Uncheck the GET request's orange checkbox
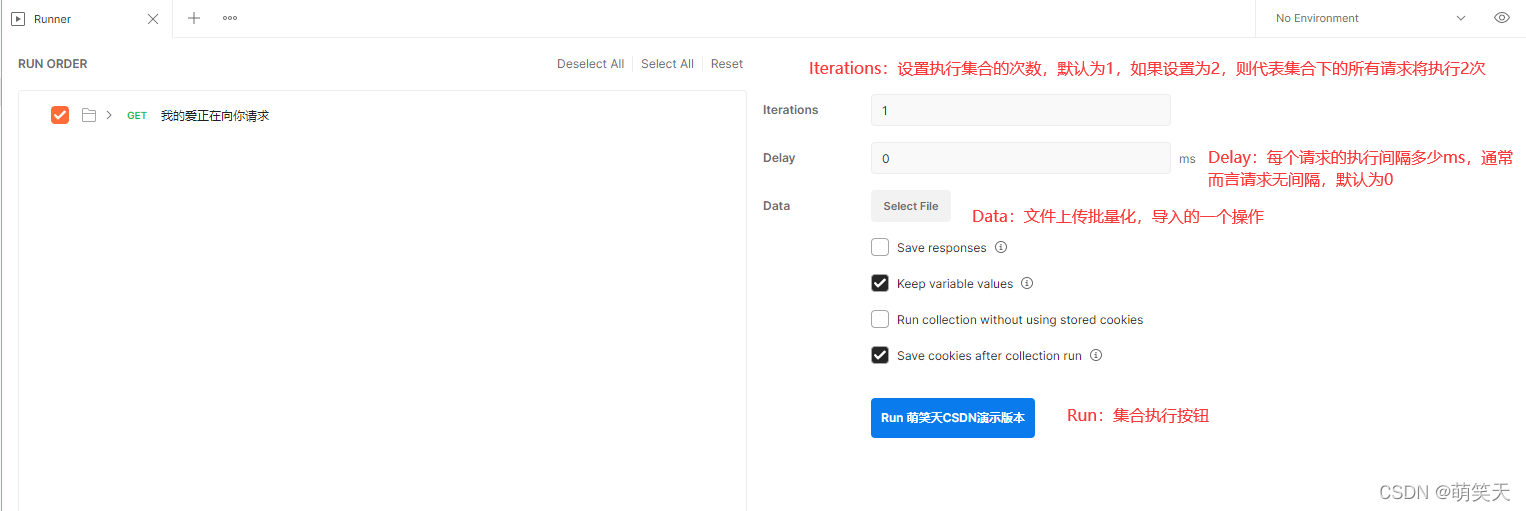 click(x=60, y=115)
